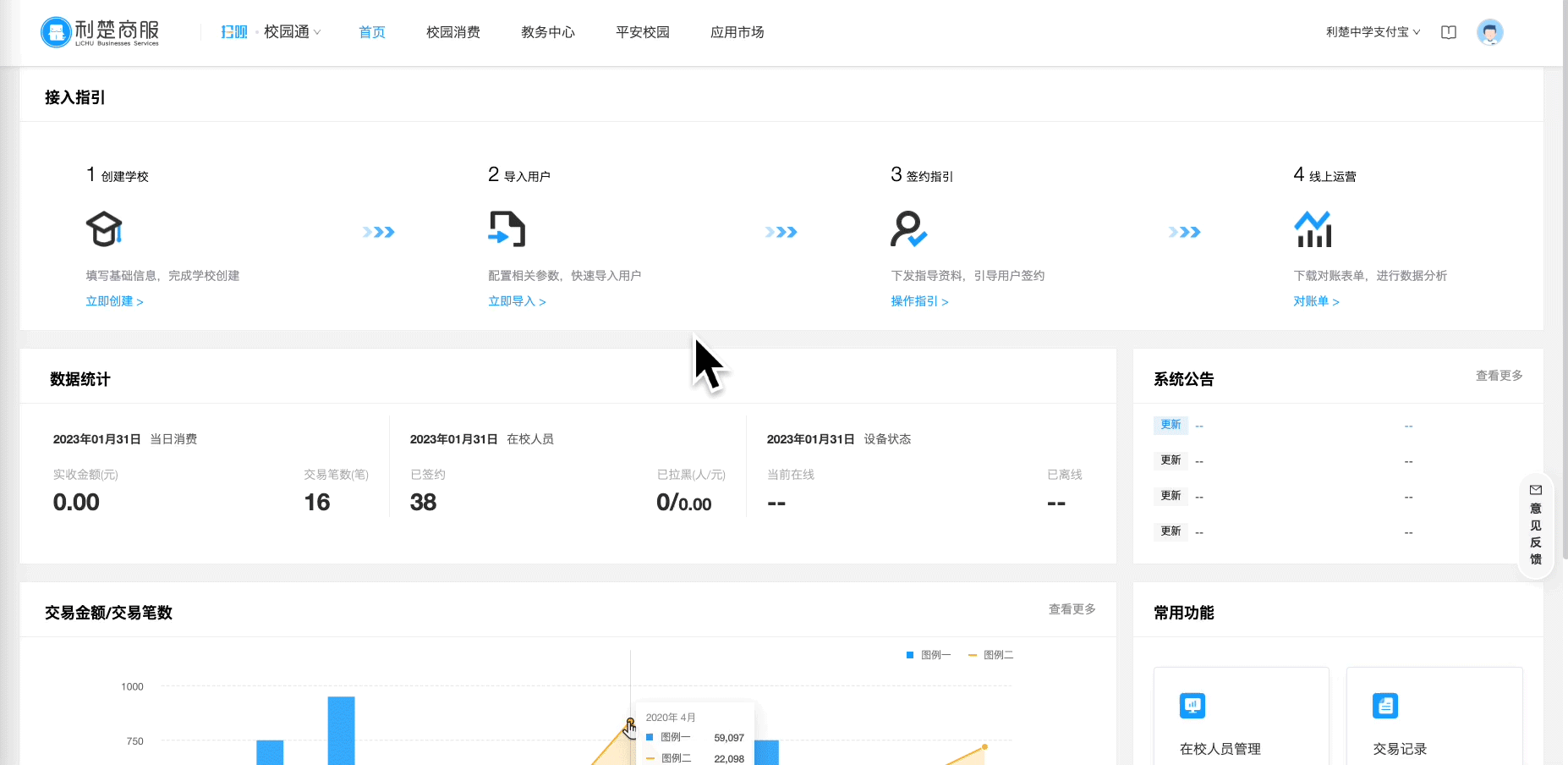Screen dimensions: 1568x765
Task: Open the help manual book icon
Action: (x=1449, y=32)
